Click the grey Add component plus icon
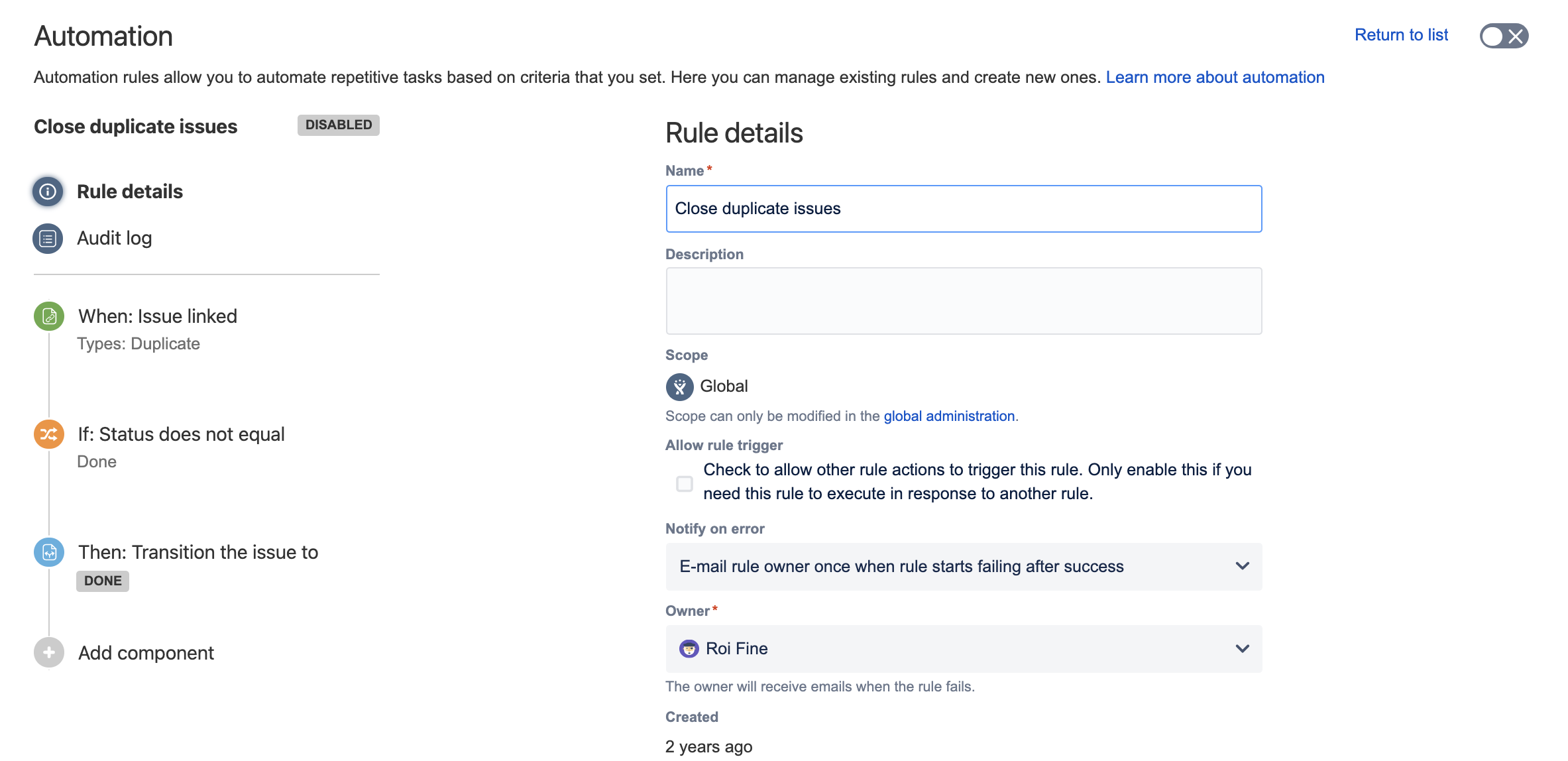1568x761 pixels. pyautogui.click(x=49, y=653)
